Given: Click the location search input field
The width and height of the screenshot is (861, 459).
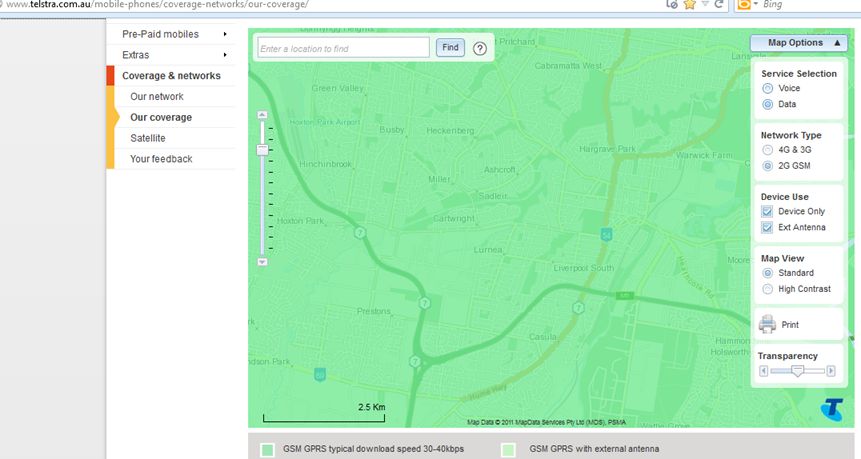Looking at the screenshot, I should click(x=343, y=48).
